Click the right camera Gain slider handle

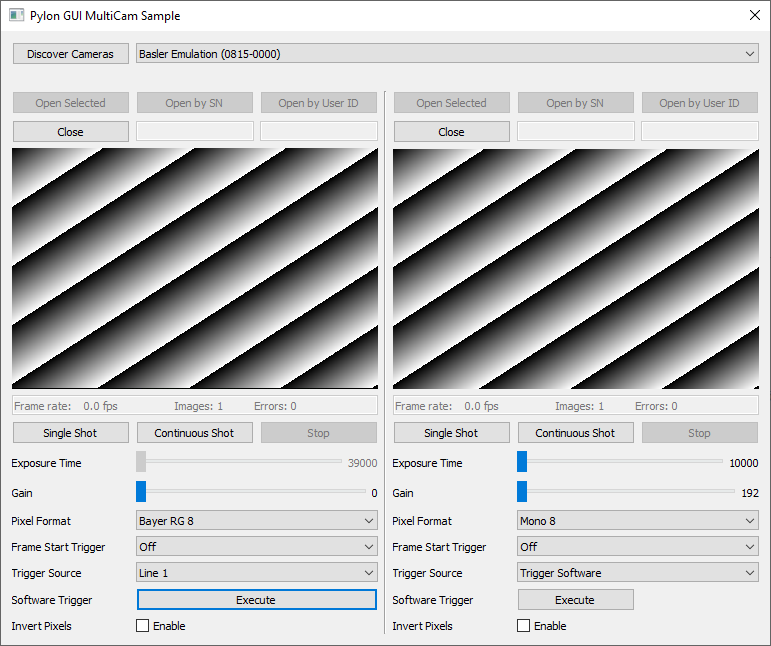[522, 491]
